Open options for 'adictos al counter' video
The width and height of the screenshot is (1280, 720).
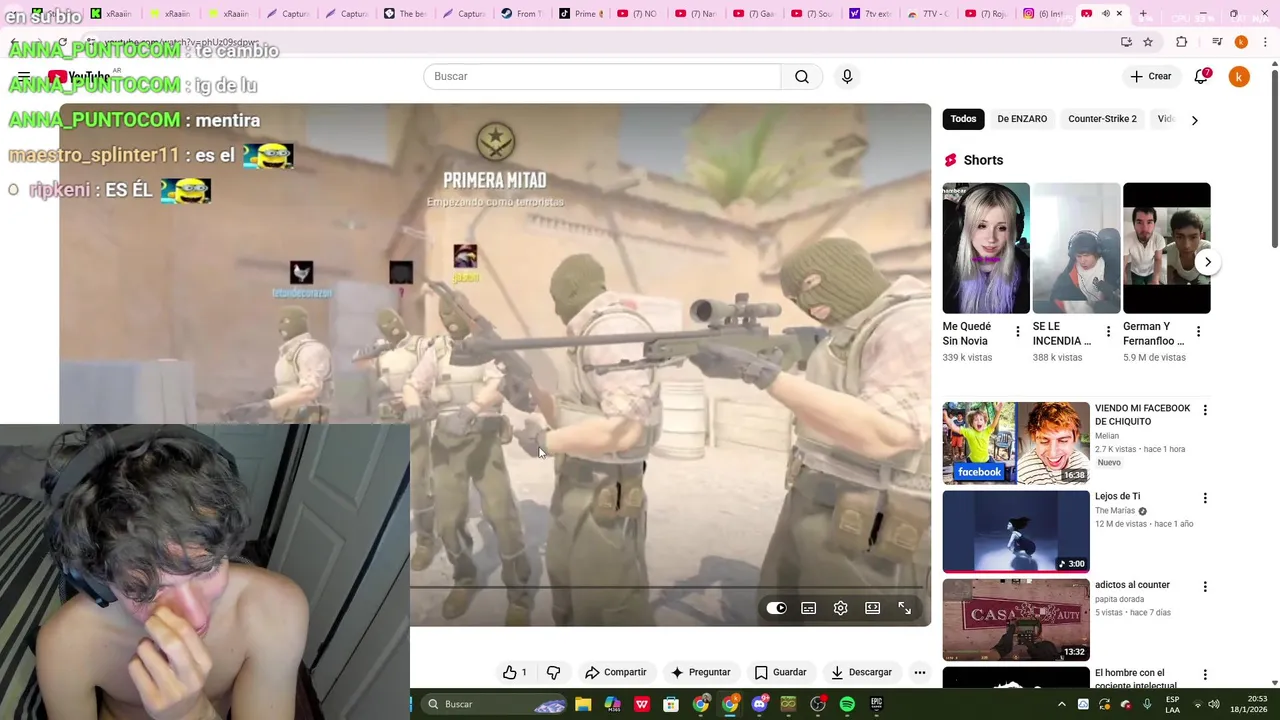tap(1205, 587)
